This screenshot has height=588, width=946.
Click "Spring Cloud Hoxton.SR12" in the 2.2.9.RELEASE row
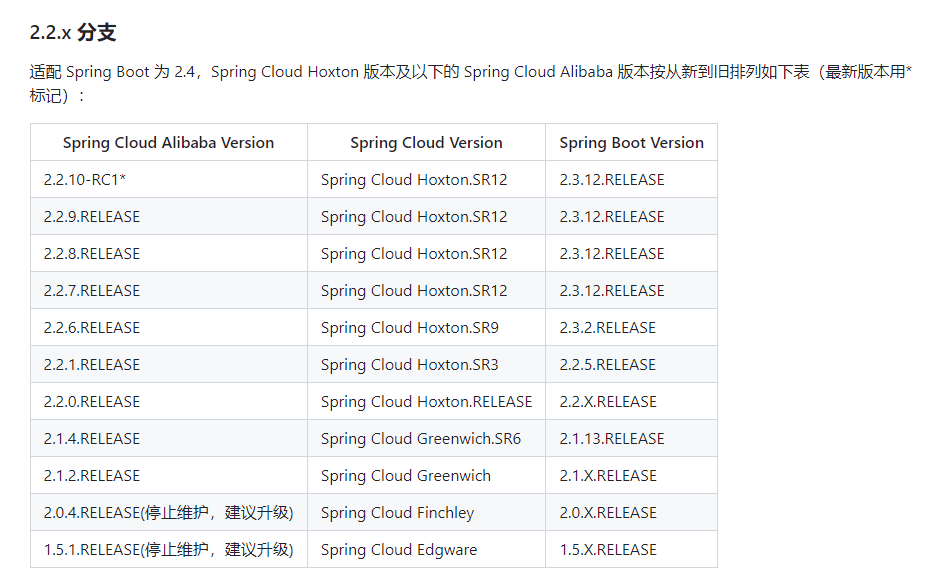coord(426,217)
